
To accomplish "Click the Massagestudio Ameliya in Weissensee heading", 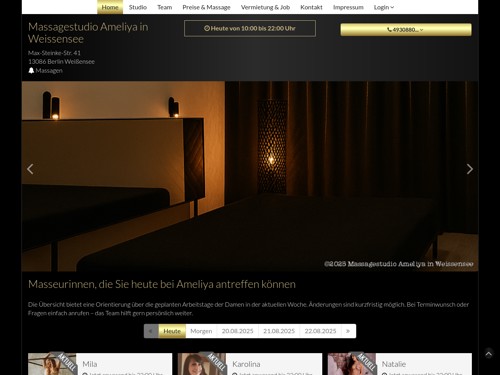I will click(88, 33).
